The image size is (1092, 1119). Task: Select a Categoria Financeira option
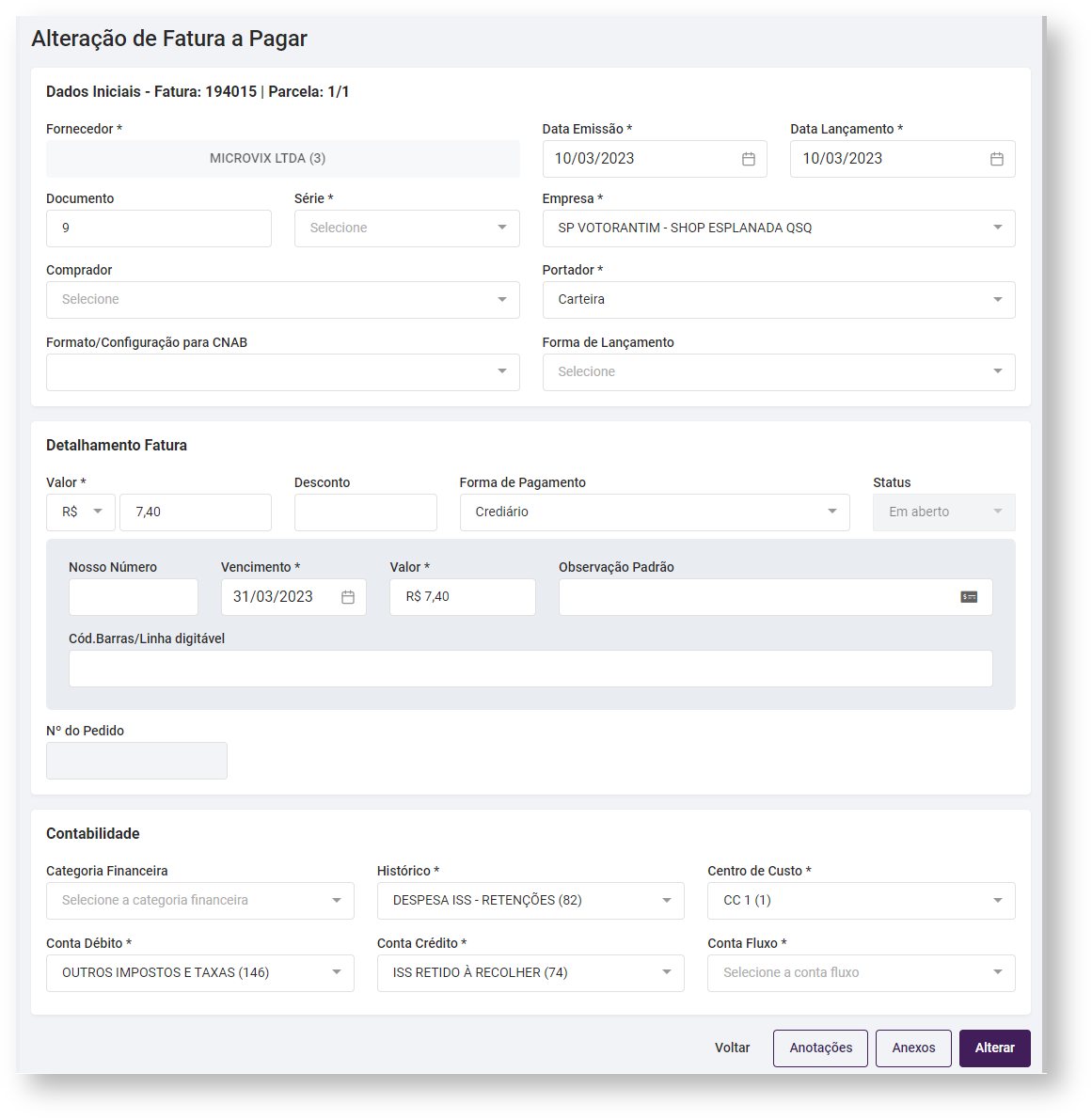[x=199, y=901]
